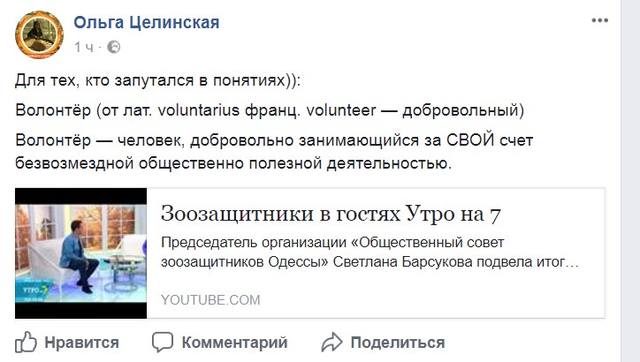
Task: Click the word "добровольный" in the definition line
Action: pos(460,111)
